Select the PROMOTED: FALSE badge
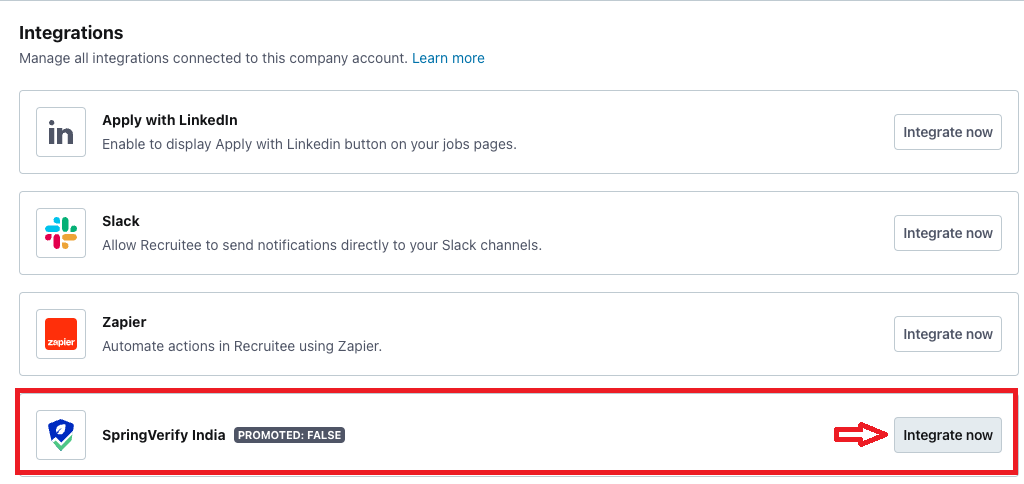Screen dimensions: 1024x484 tap(289, 435)
